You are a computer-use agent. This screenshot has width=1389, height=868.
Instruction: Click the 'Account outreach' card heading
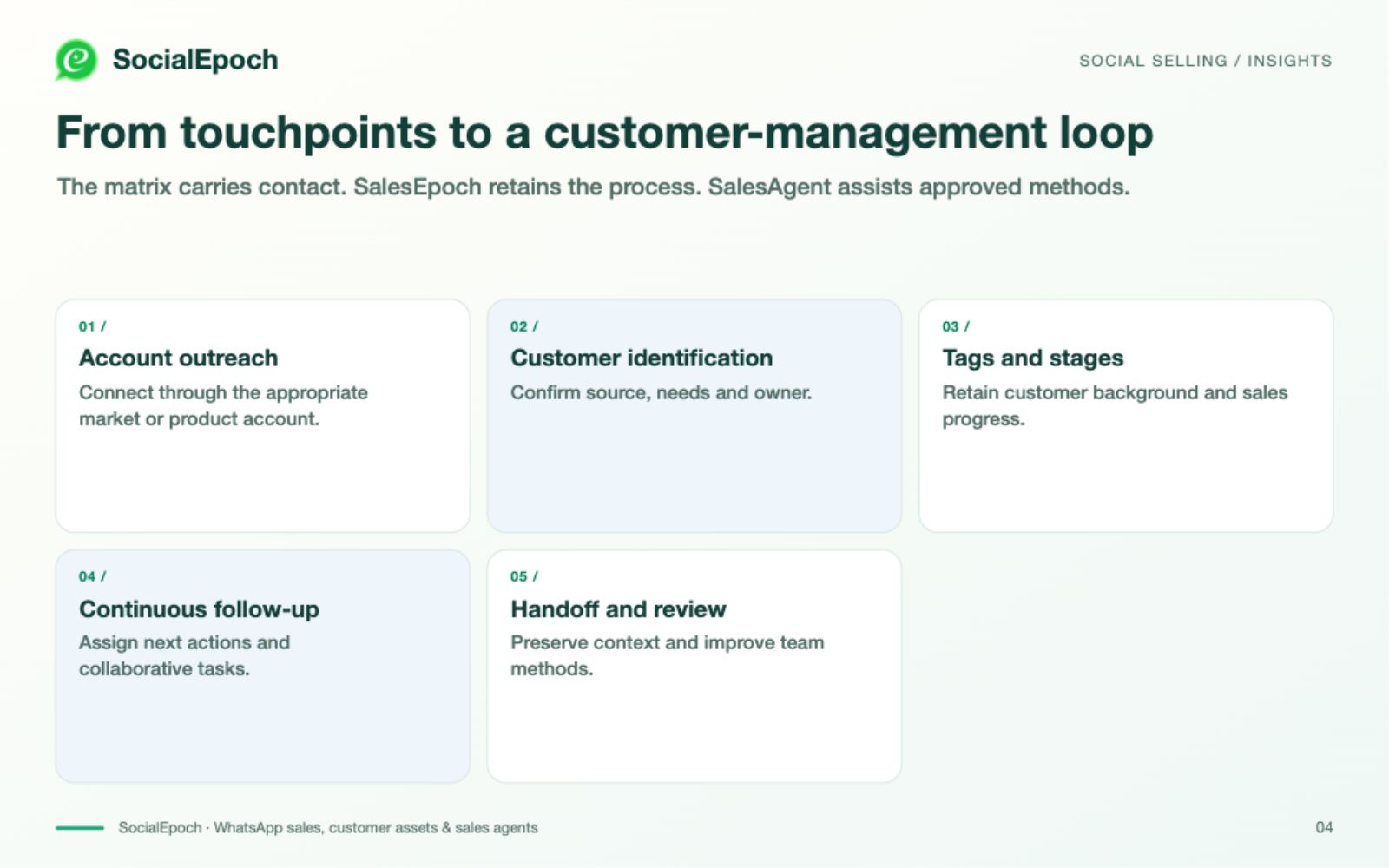tap(179, 358)
